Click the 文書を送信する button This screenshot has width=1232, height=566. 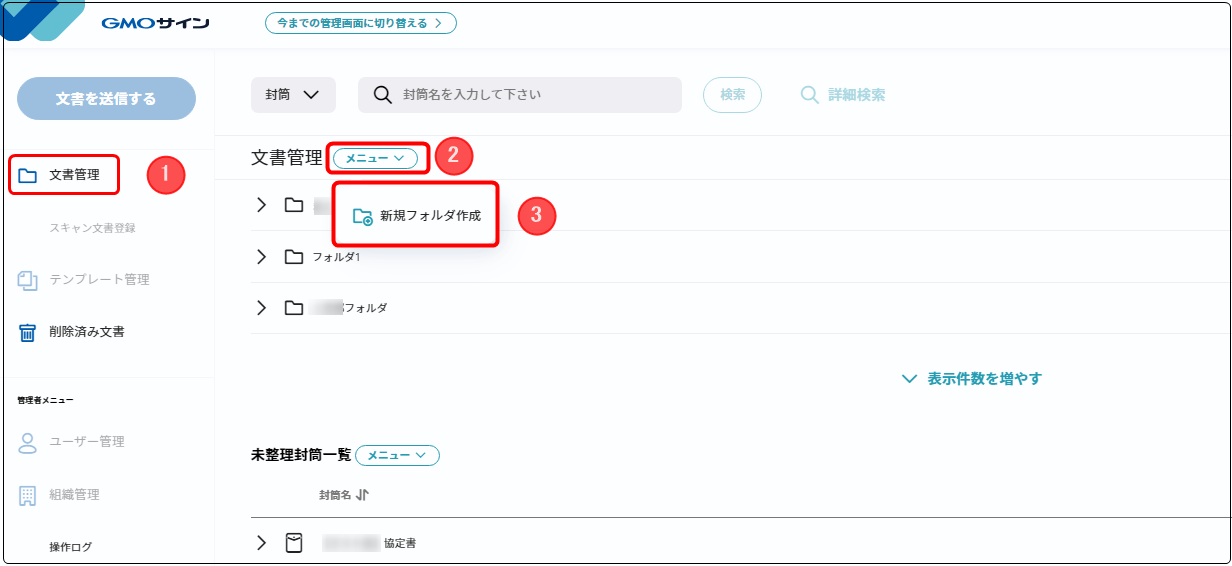[106, 99]
